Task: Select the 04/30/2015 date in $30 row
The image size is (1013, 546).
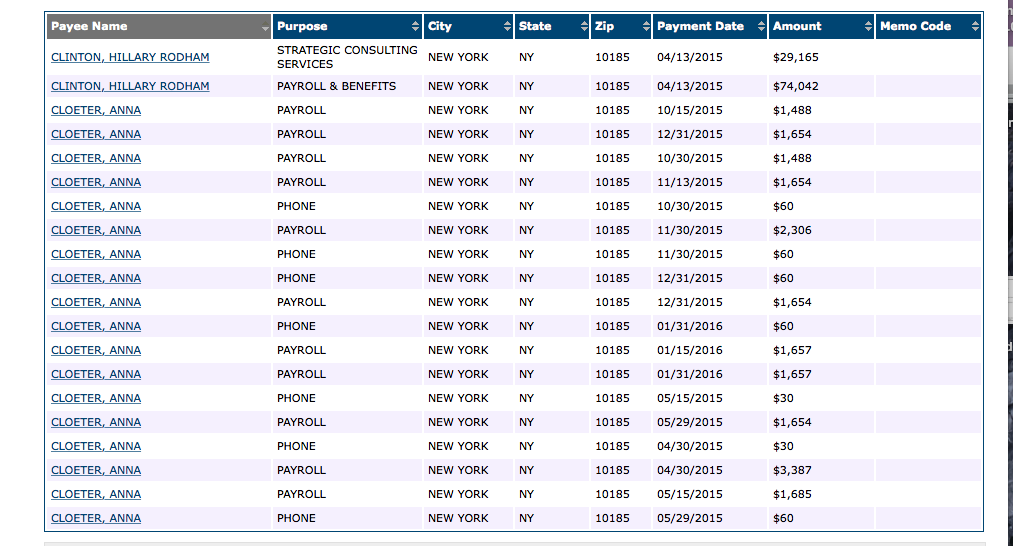Action: click(x=689, y=446)
